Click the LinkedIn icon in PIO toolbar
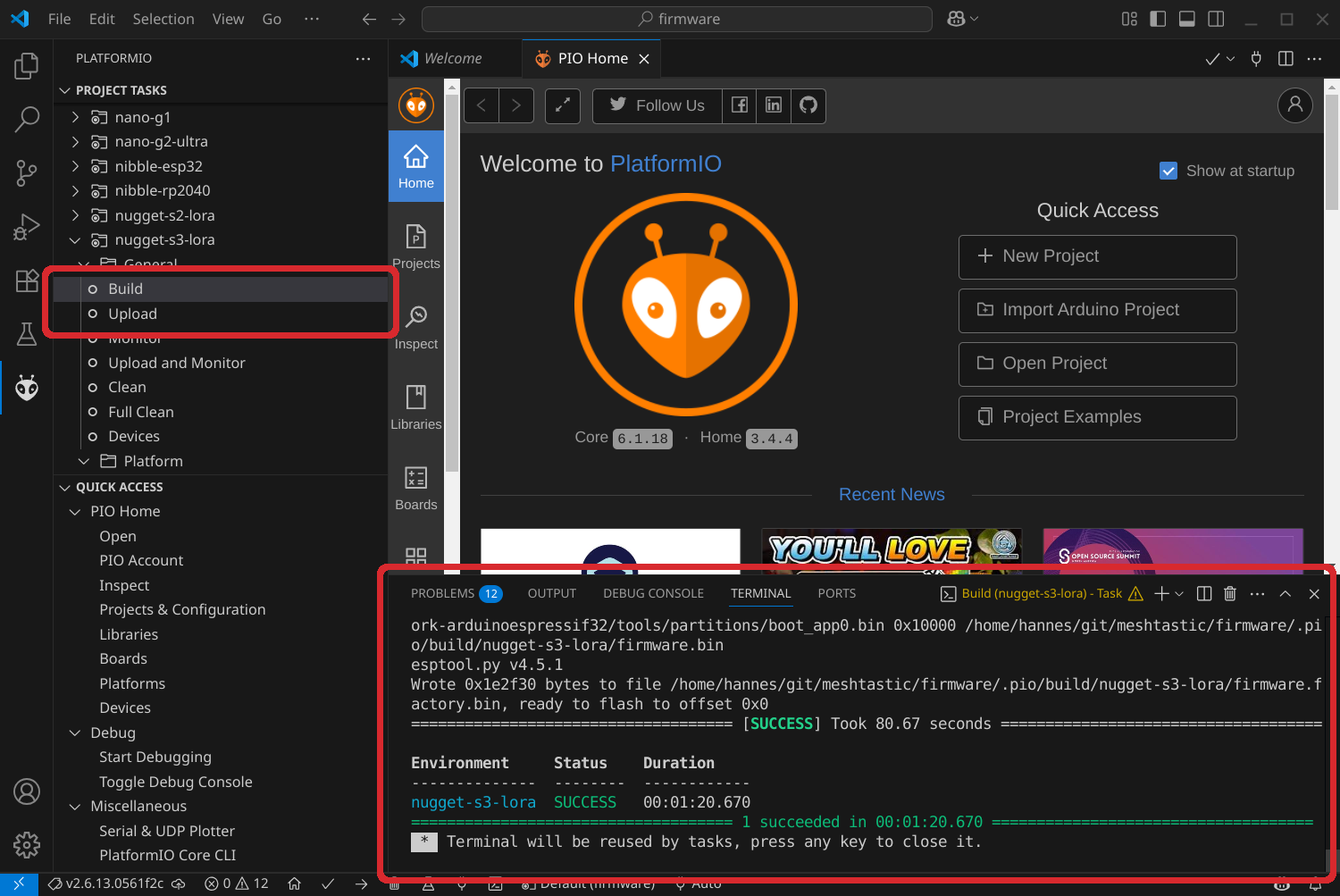Viewport: 1340px width, 896px height. pyautogui.click(x=774, y=105)
